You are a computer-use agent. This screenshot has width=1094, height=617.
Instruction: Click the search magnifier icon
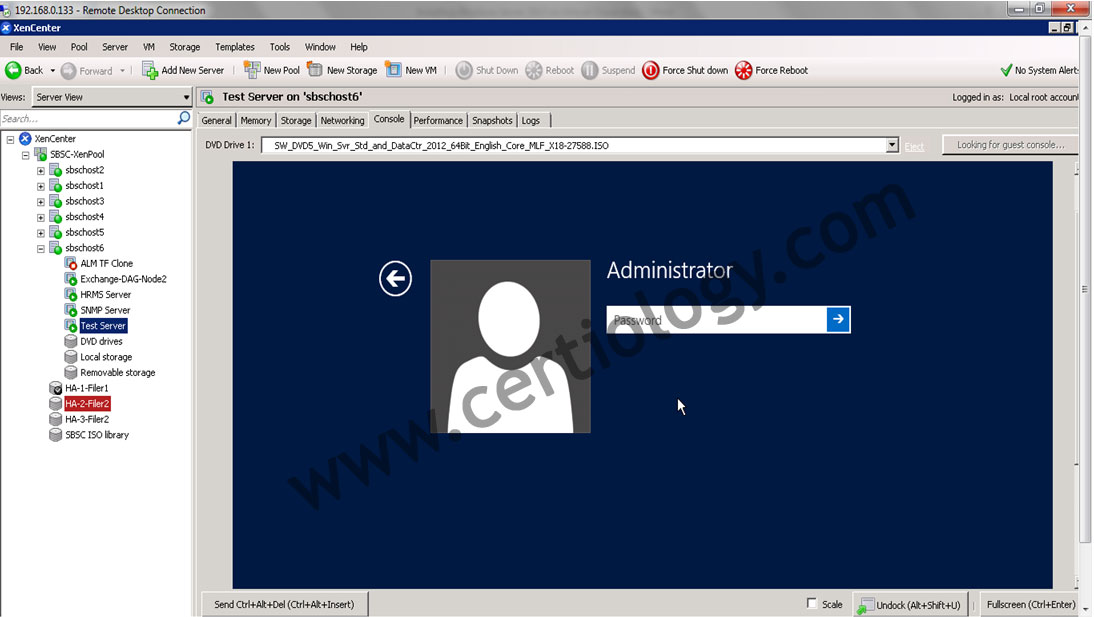(x=183, y=118)
